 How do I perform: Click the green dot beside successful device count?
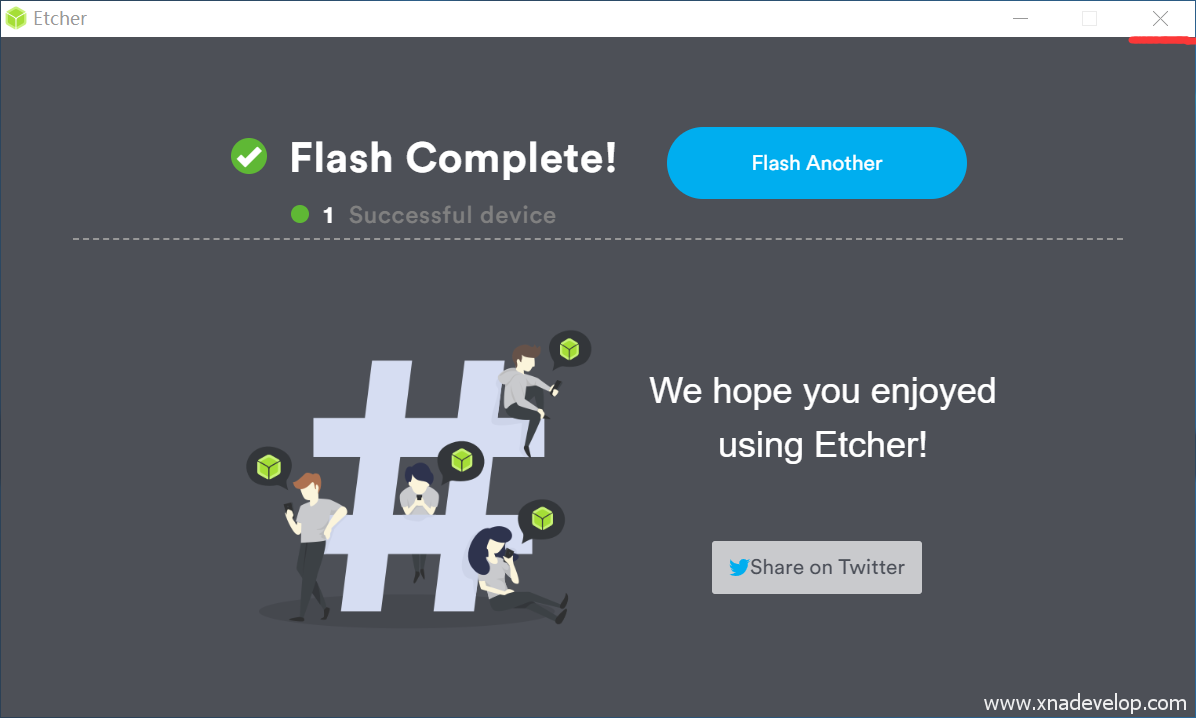[x=300, y=214]
